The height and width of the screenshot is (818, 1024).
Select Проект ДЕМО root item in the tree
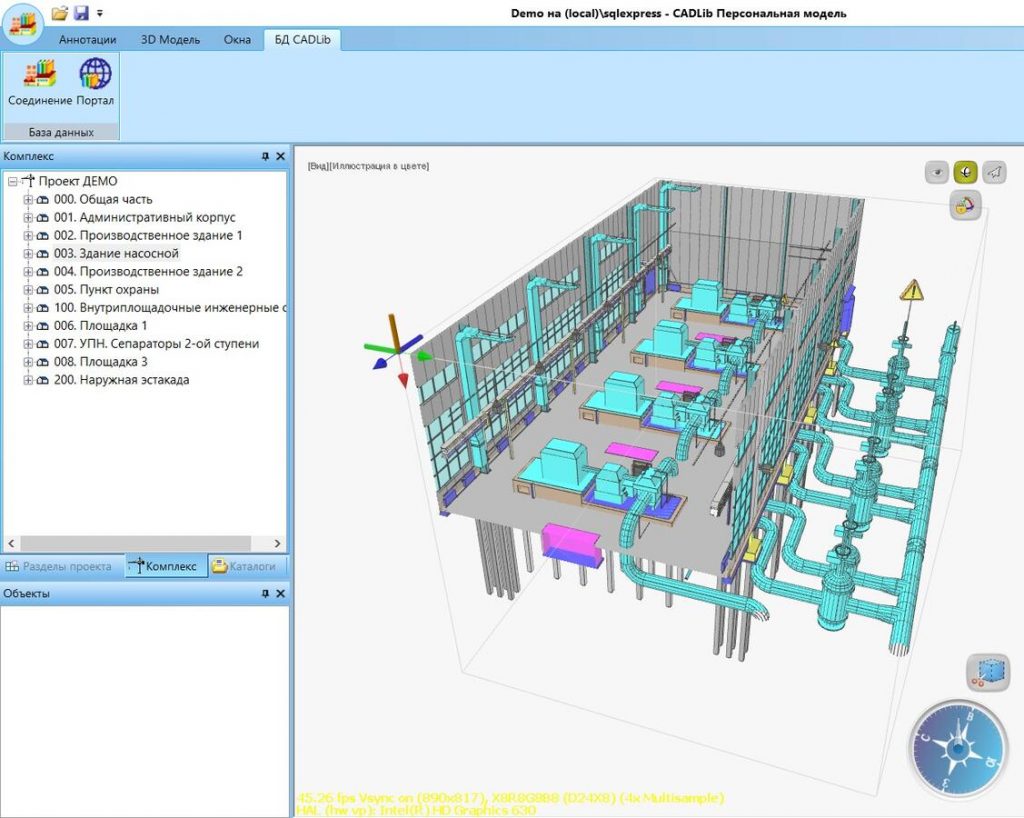pyautogui.click(x=78, y=181)
